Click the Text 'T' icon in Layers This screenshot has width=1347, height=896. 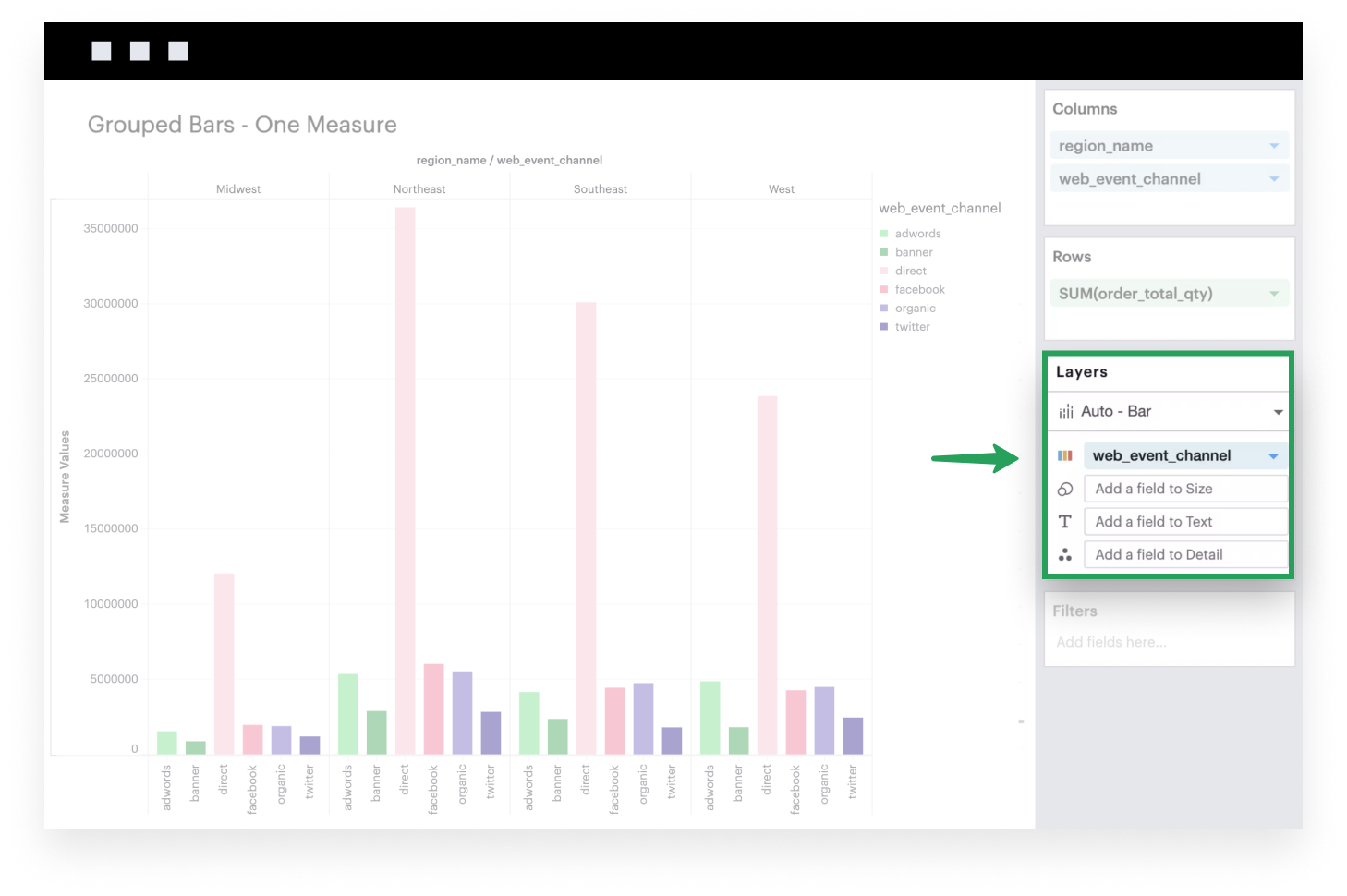point(1064,522)
